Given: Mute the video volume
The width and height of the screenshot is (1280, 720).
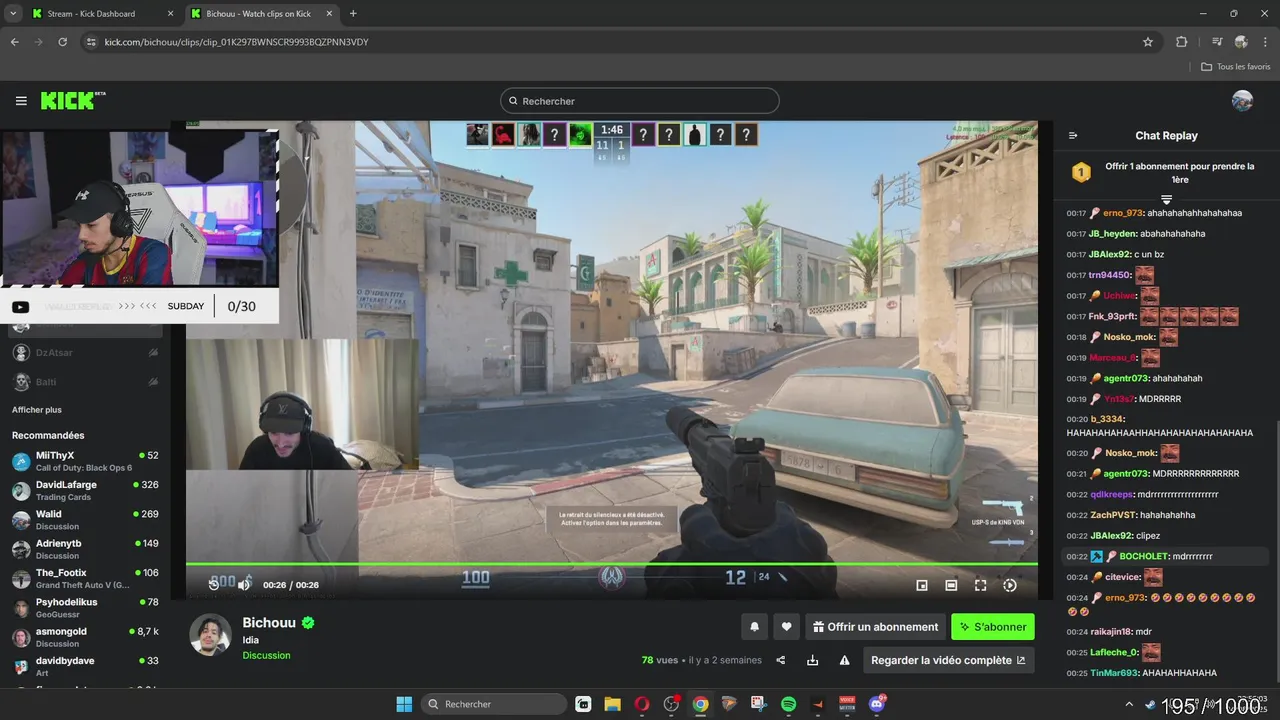Looking at the screenshot, I should (x=243, y=584).
